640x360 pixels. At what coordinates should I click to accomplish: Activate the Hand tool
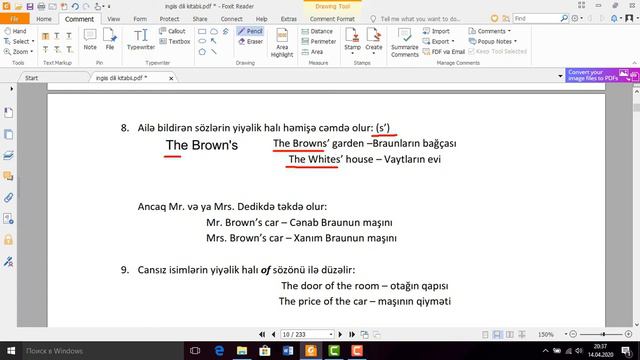coord(15,31)
